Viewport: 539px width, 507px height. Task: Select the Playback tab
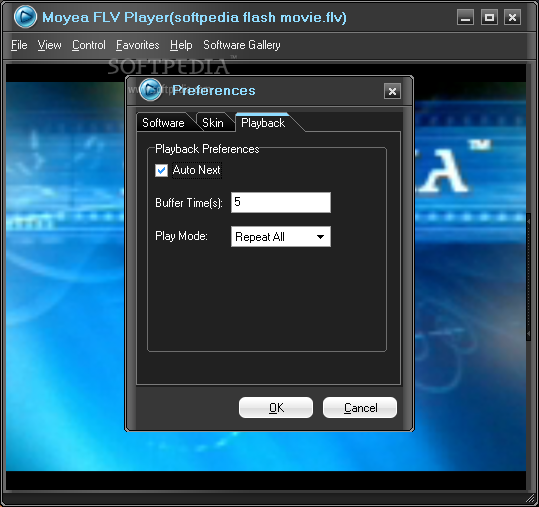[x=263, y=123]
